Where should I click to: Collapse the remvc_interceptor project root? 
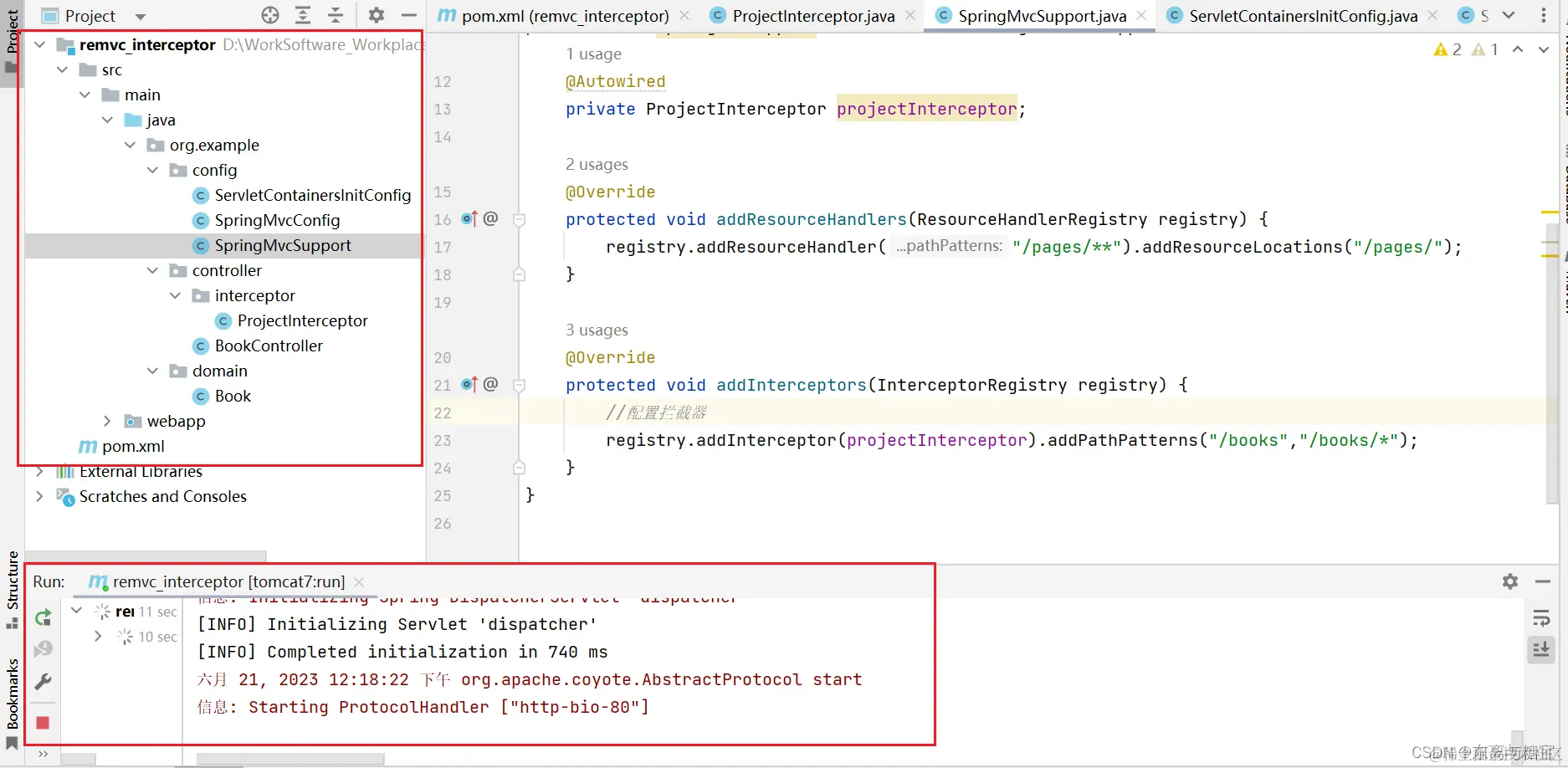click(x=39, y=44)
